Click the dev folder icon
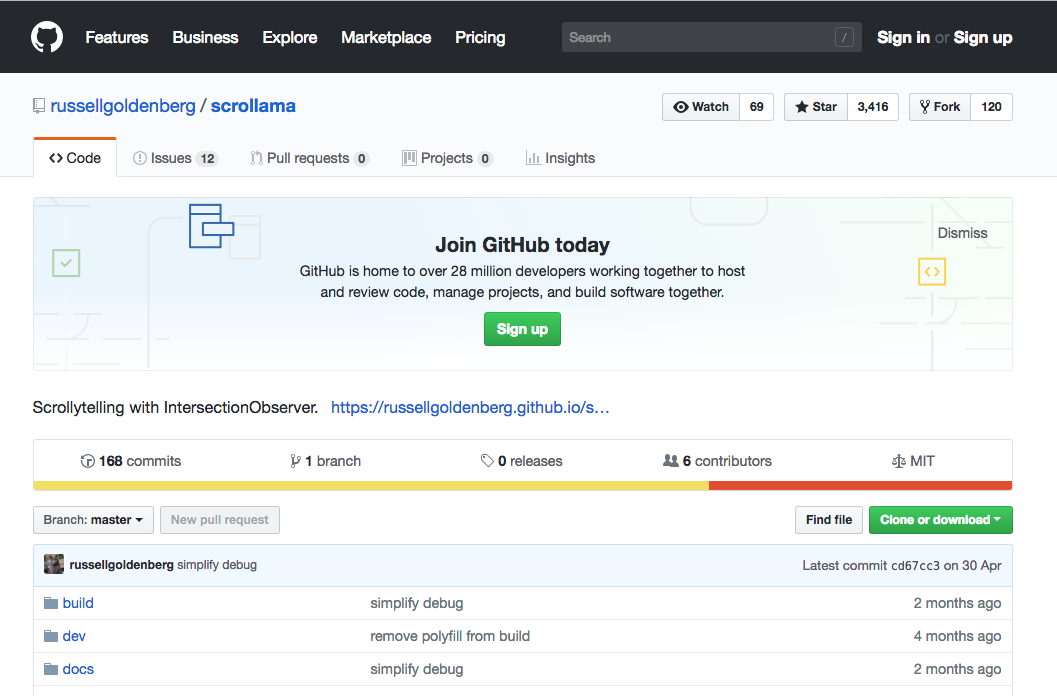This screenshot has width=1057, height=696. click(51, 636)
